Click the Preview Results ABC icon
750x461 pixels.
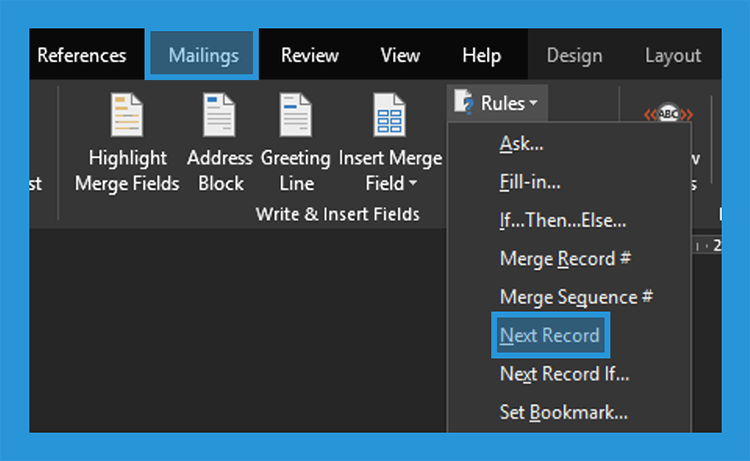click(668, 114)
